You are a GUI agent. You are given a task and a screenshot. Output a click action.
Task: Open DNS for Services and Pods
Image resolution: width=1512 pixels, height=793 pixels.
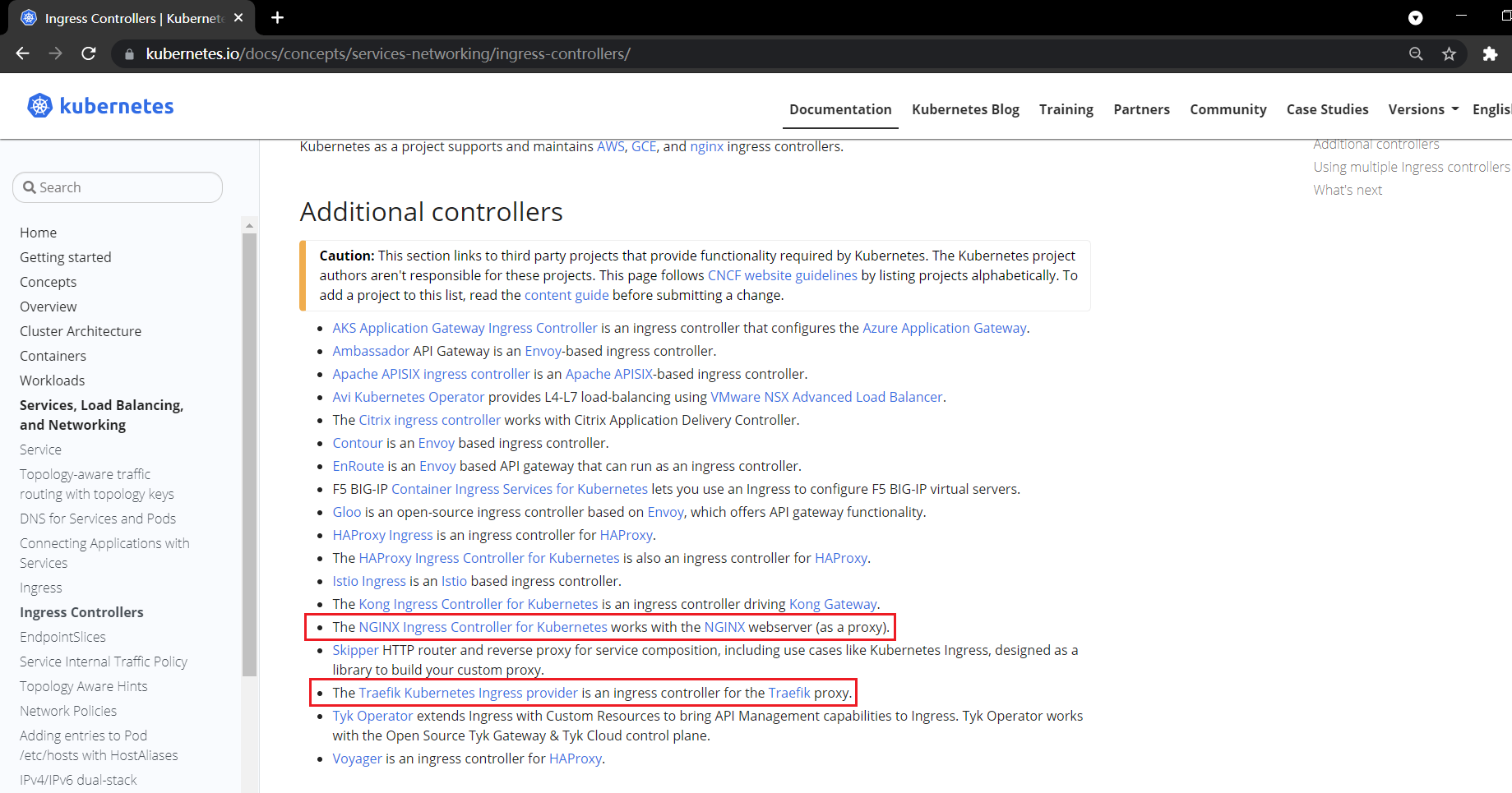pos(98,519)
